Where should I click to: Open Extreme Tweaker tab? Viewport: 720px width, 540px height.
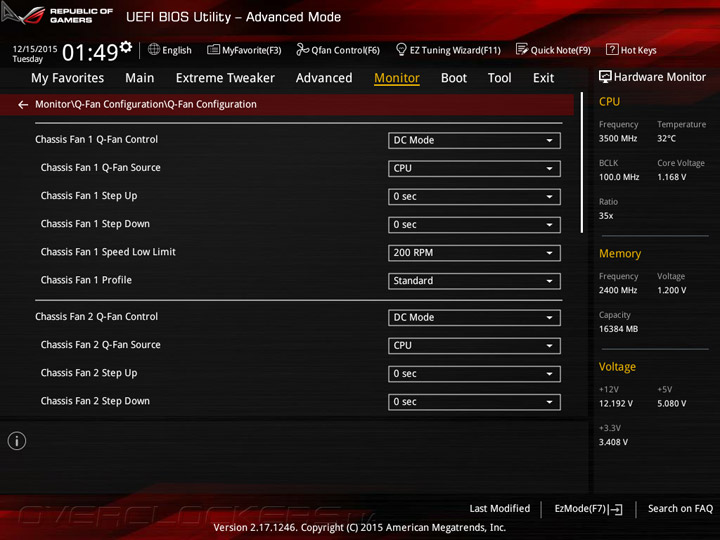(225, 78)
